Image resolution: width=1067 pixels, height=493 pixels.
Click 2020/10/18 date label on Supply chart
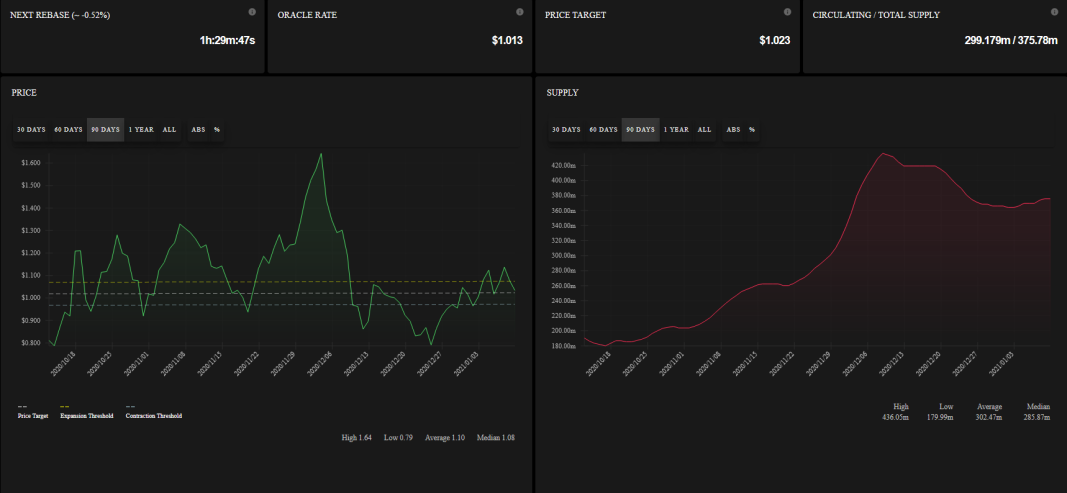click(600, 364)
